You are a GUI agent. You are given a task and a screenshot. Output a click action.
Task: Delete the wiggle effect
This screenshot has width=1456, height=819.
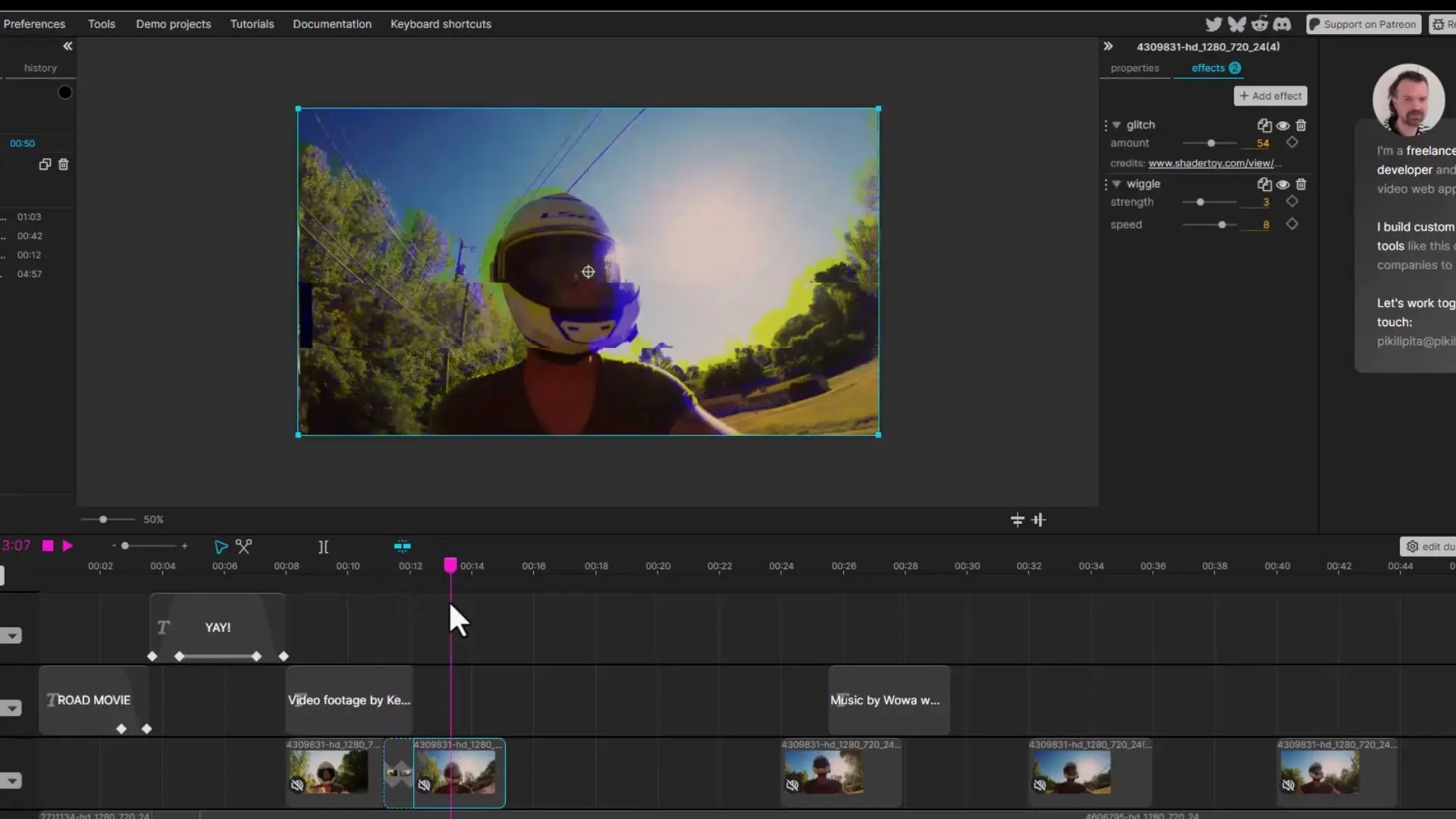click(x=1301, y=184)
